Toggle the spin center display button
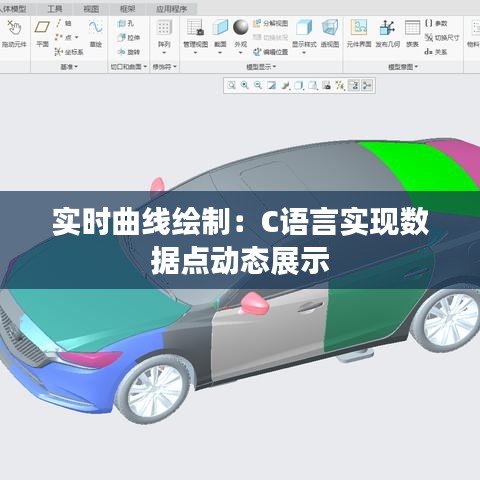The height and width of the screenshot is (480, 480). (x=367, y=86)
